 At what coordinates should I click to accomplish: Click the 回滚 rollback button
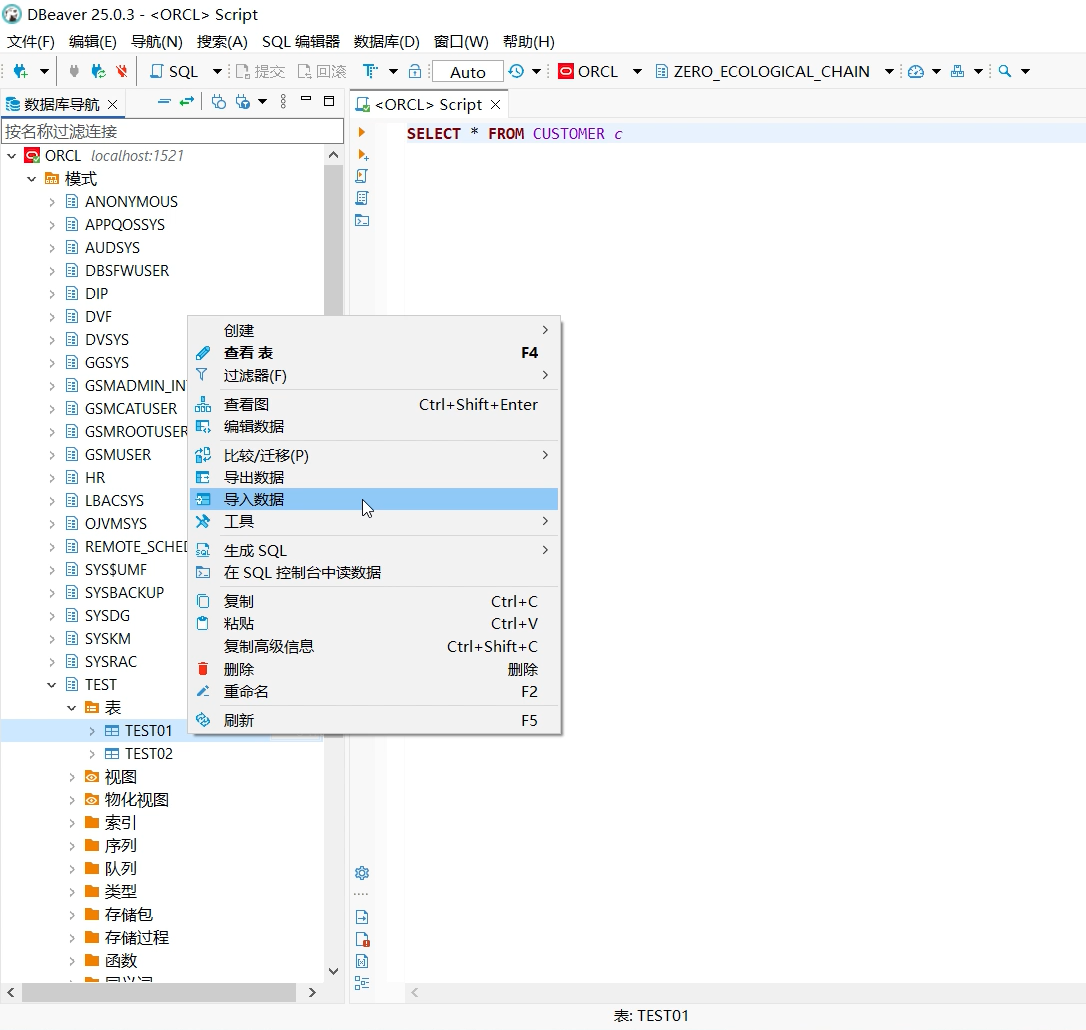click(x=322, y=71)
